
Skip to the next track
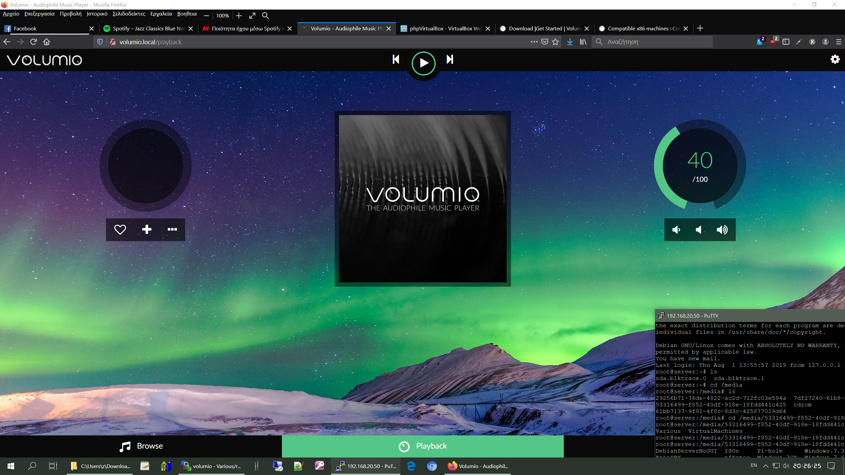tap(450, 59)
